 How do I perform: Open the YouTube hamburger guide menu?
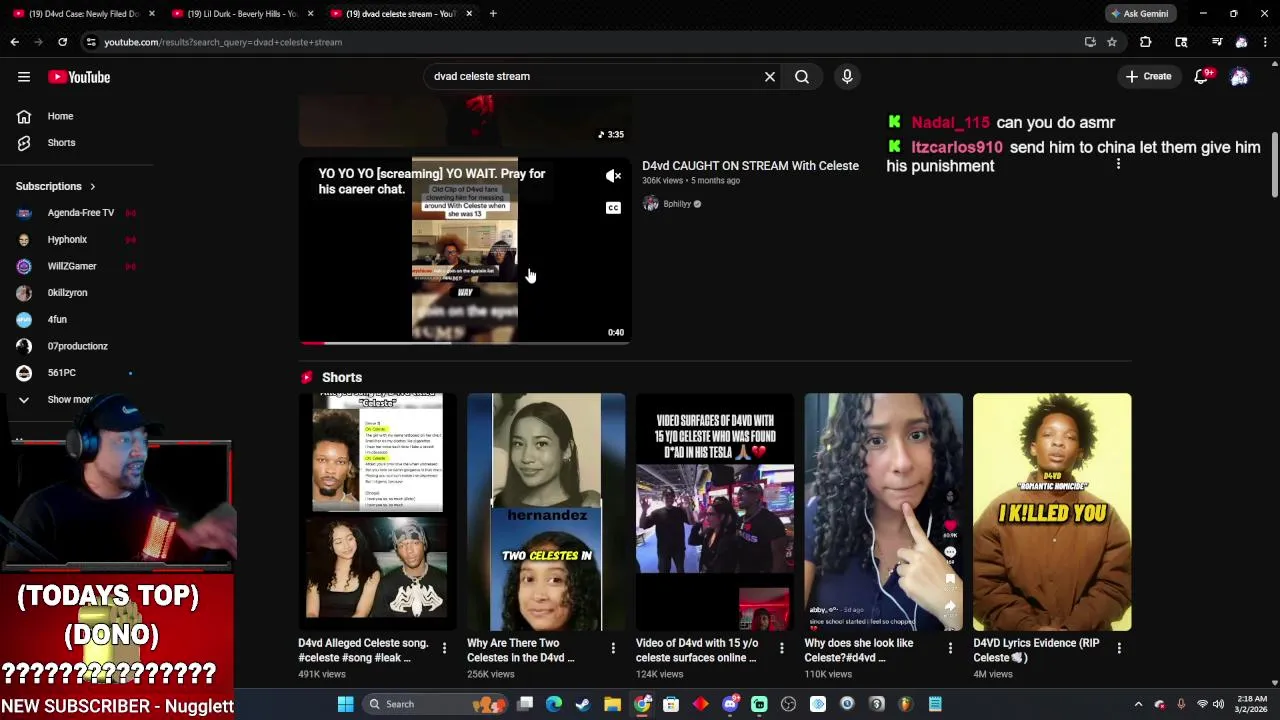[x=24, y=77]
